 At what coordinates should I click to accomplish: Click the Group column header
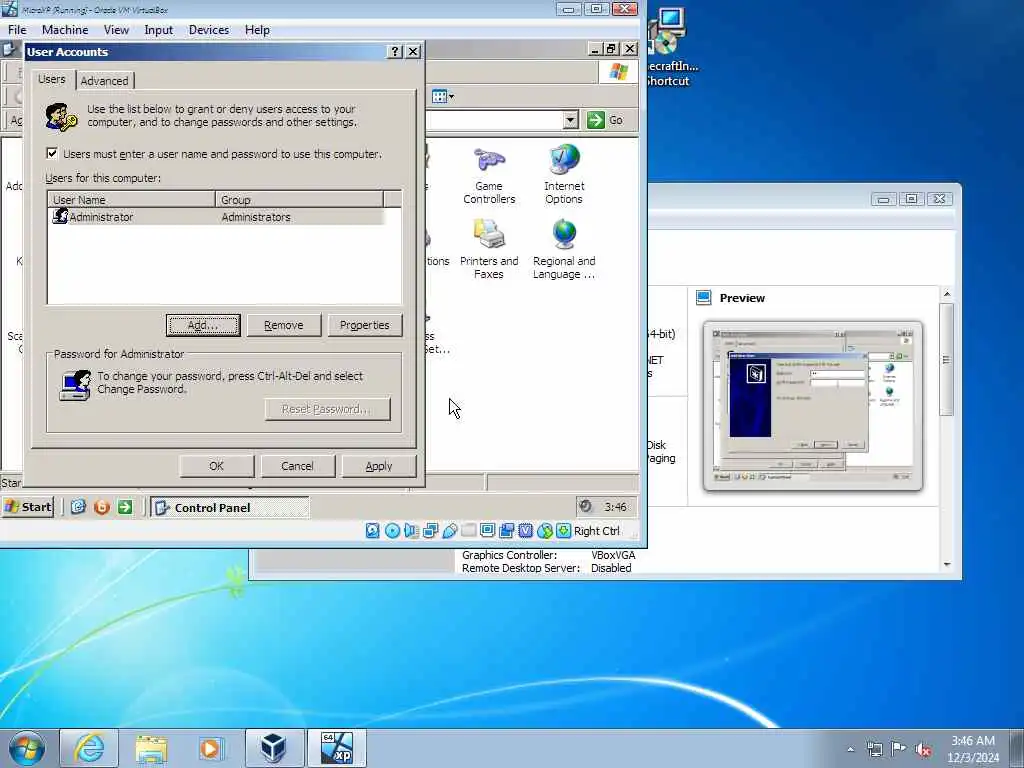[299, 199]
